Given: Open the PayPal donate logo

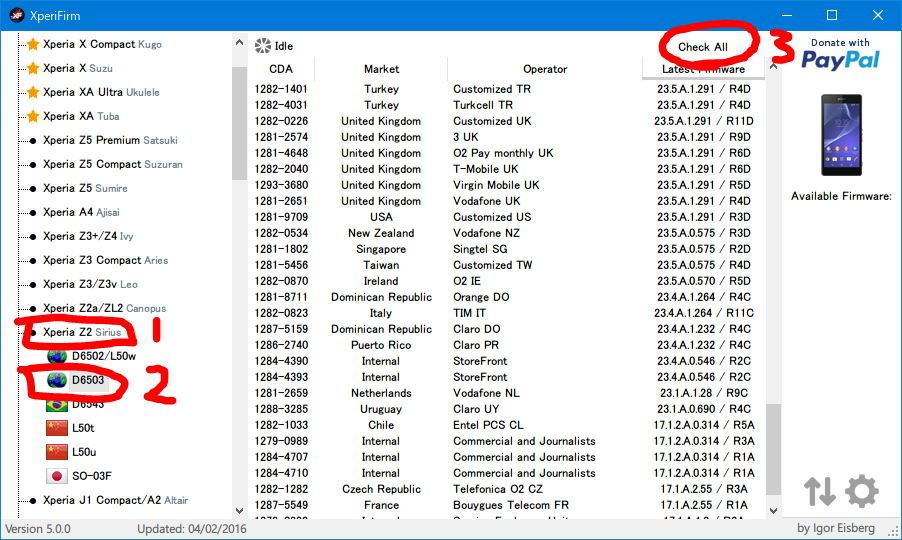Looking at the screenshot, I should click(840, 54).
